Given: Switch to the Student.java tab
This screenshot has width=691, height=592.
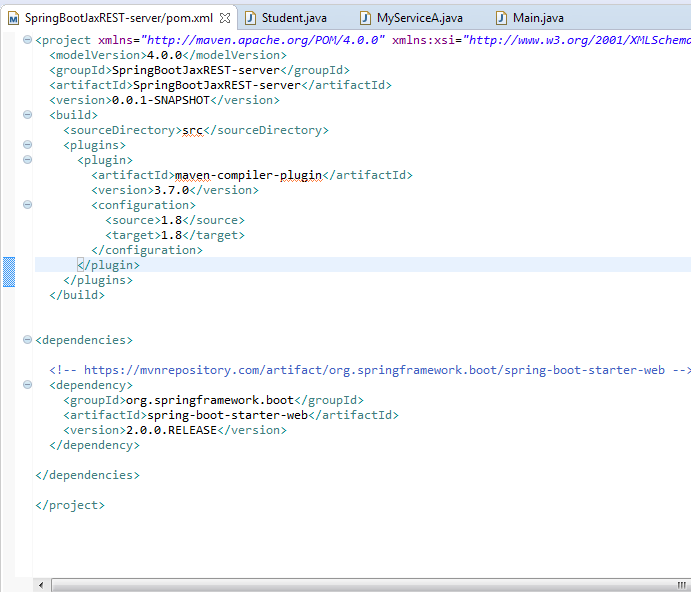Looking at the screenshot, I should coord(294,18).
